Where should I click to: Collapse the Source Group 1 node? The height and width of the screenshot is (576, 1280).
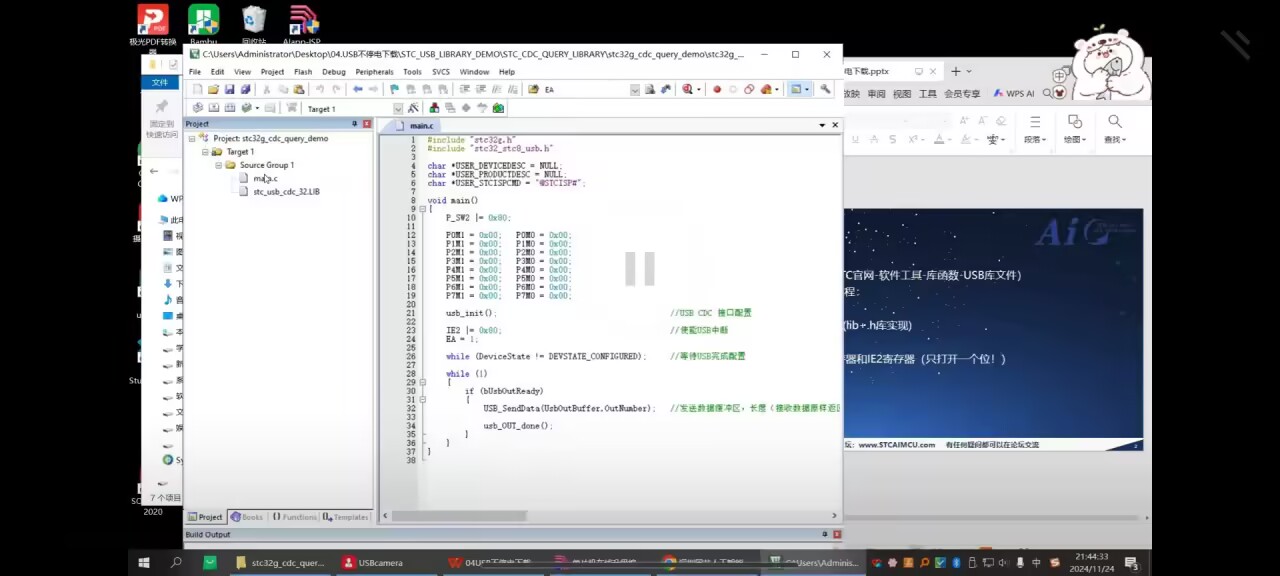tap(218, 165)
